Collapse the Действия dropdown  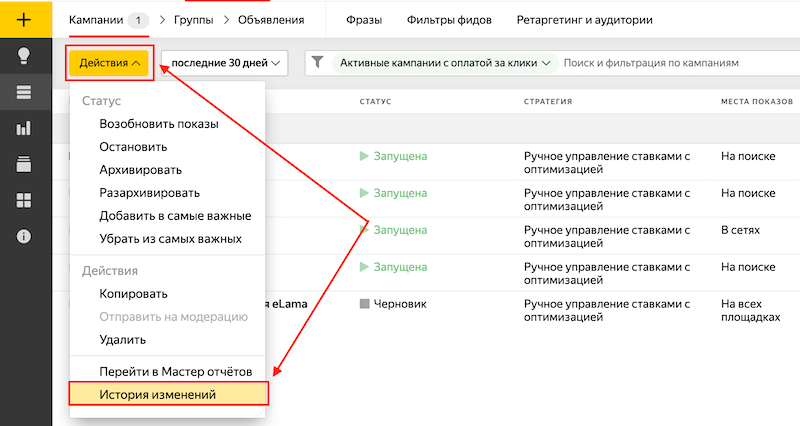pos(110,63)
